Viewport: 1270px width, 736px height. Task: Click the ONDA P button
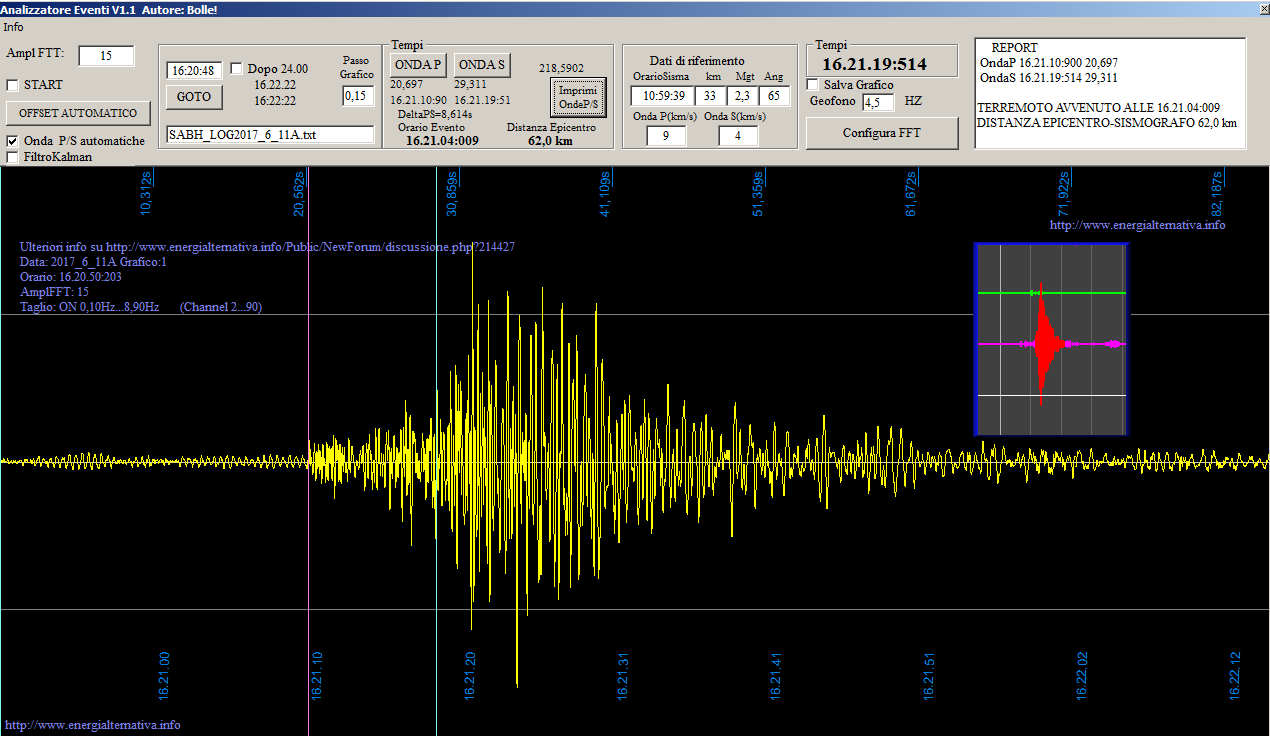point(418,65)
